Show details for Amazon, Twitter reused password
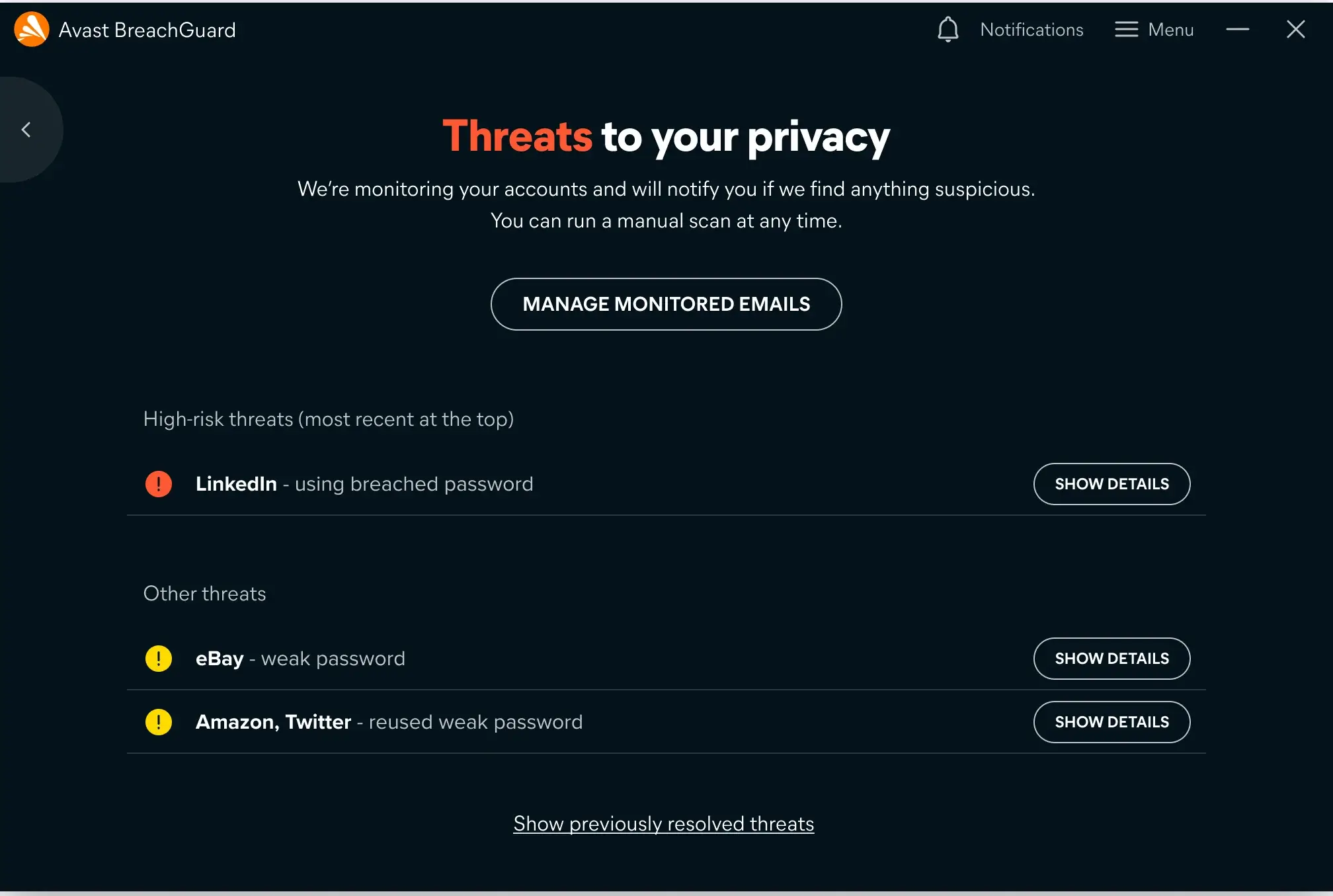 [1111, 722]
